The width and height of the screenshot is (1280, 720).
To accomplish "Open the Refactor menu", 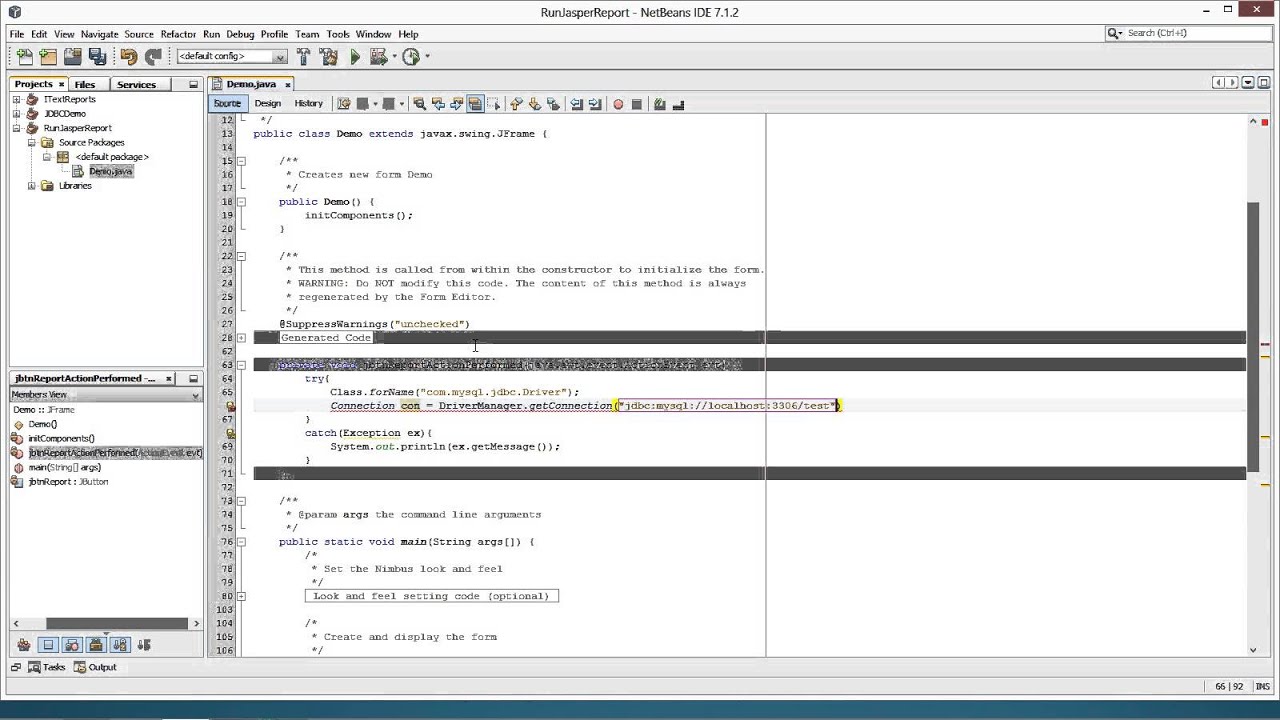I will (178, 34).
